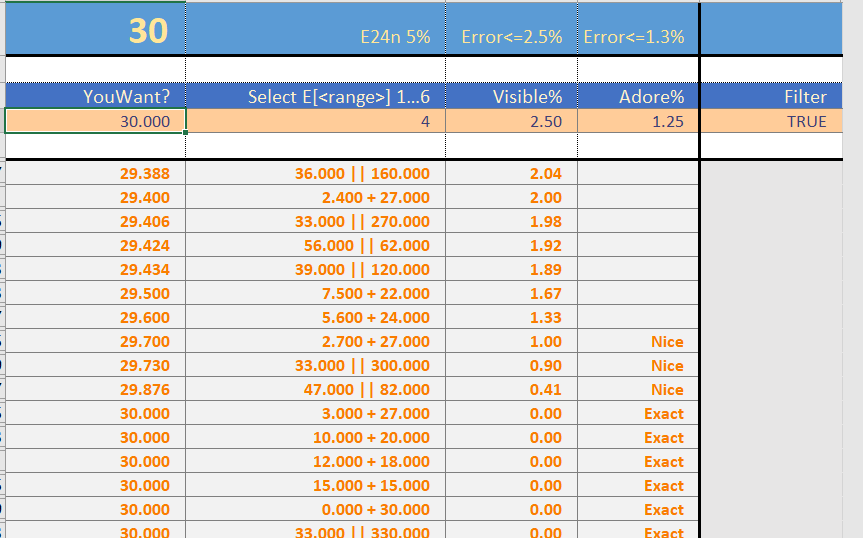Click the large yellow 30 title cell

pos(95,29)
